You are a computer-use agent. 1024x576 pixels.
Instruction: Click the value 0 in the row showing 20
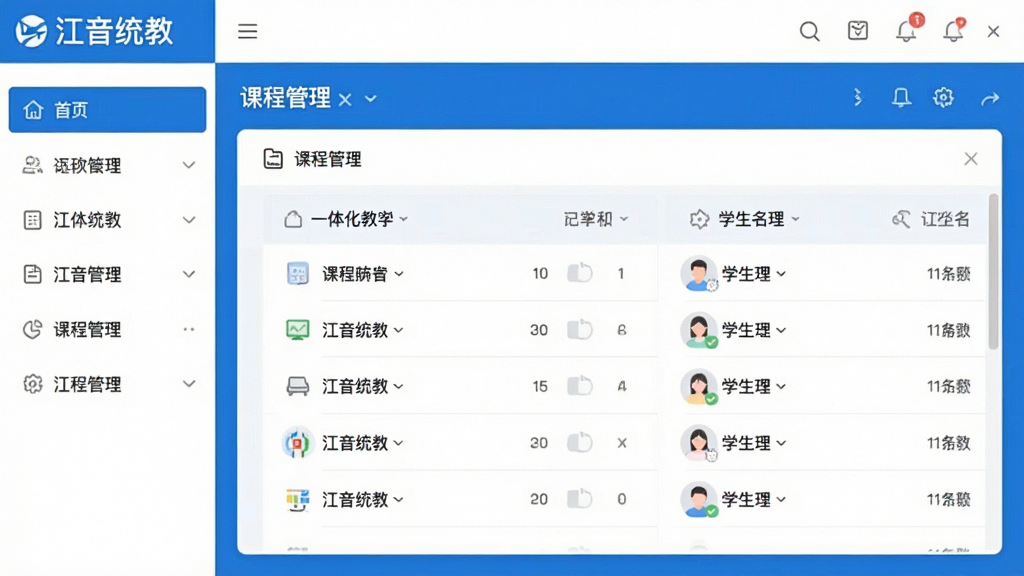[x=622, y=499]
